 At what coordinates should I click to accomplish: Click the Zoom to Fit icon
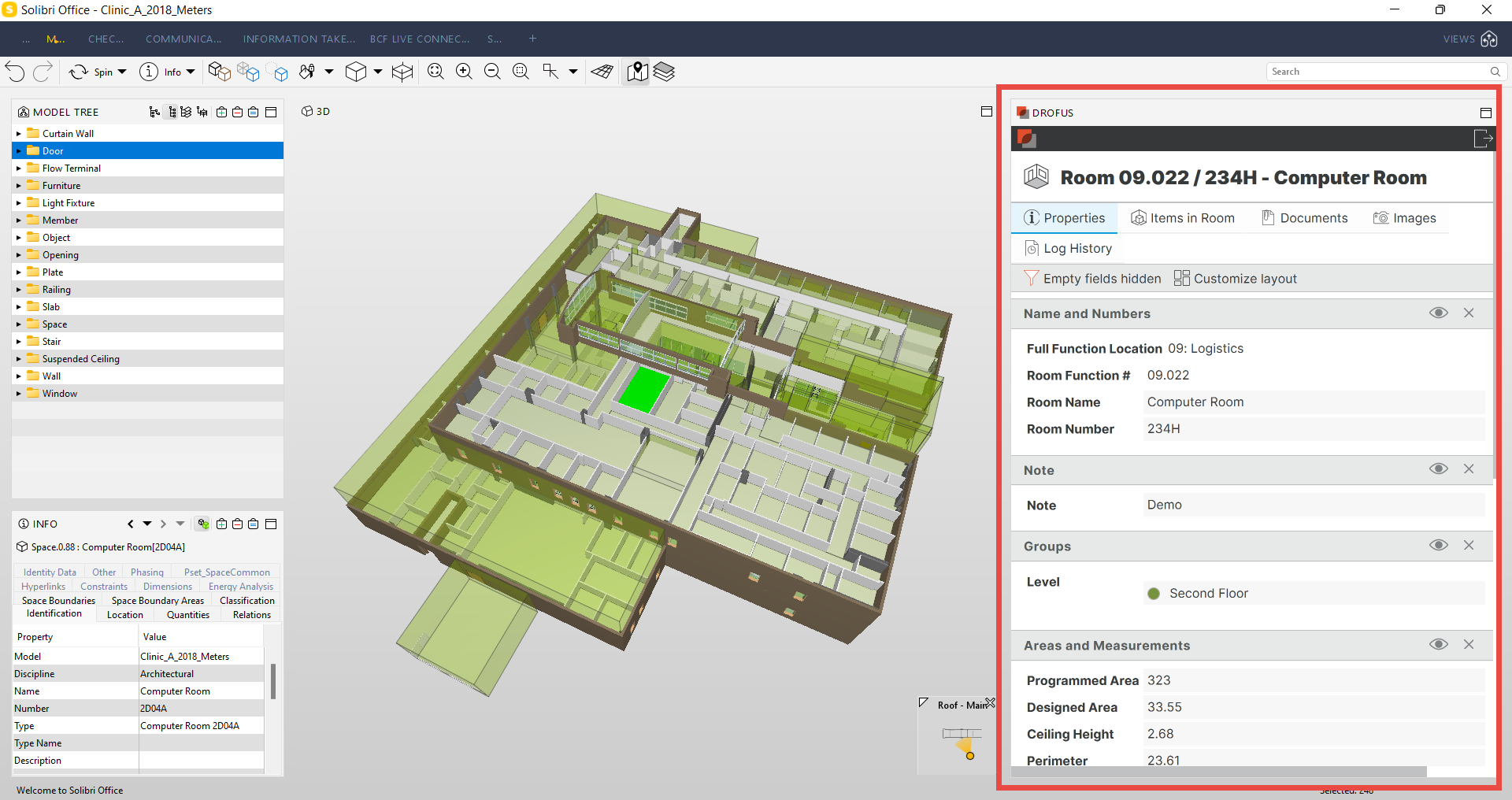point(435,71)
